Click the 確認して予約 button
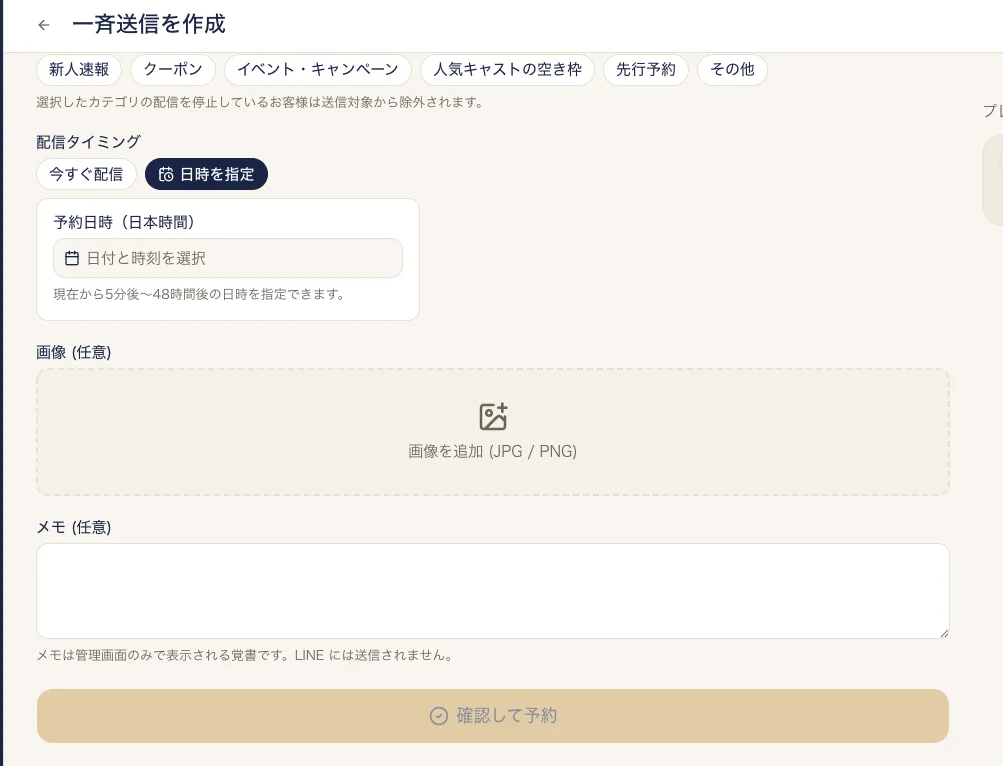The height and width of the screenshot is (766, 1003). pyautogui.click(x=493, y=715)
